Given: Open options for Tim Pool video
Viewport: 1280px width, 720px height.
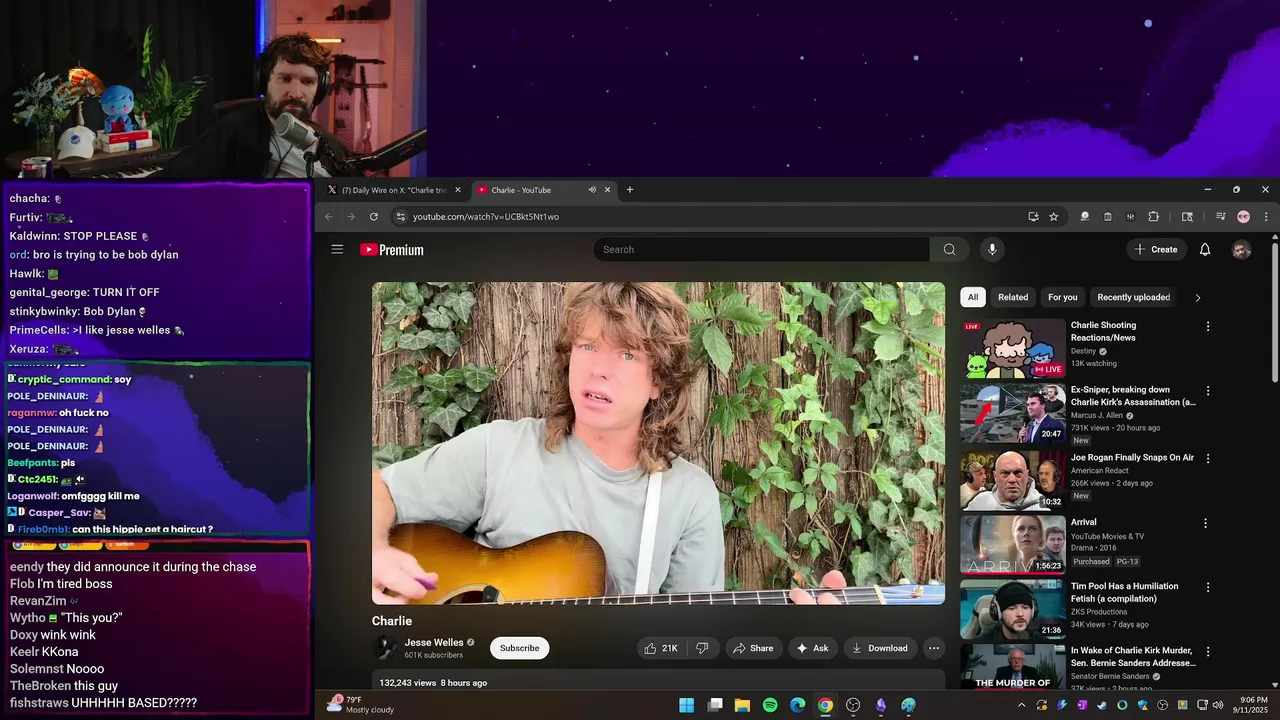Looking at the screenshot, I should point(1207,587).
